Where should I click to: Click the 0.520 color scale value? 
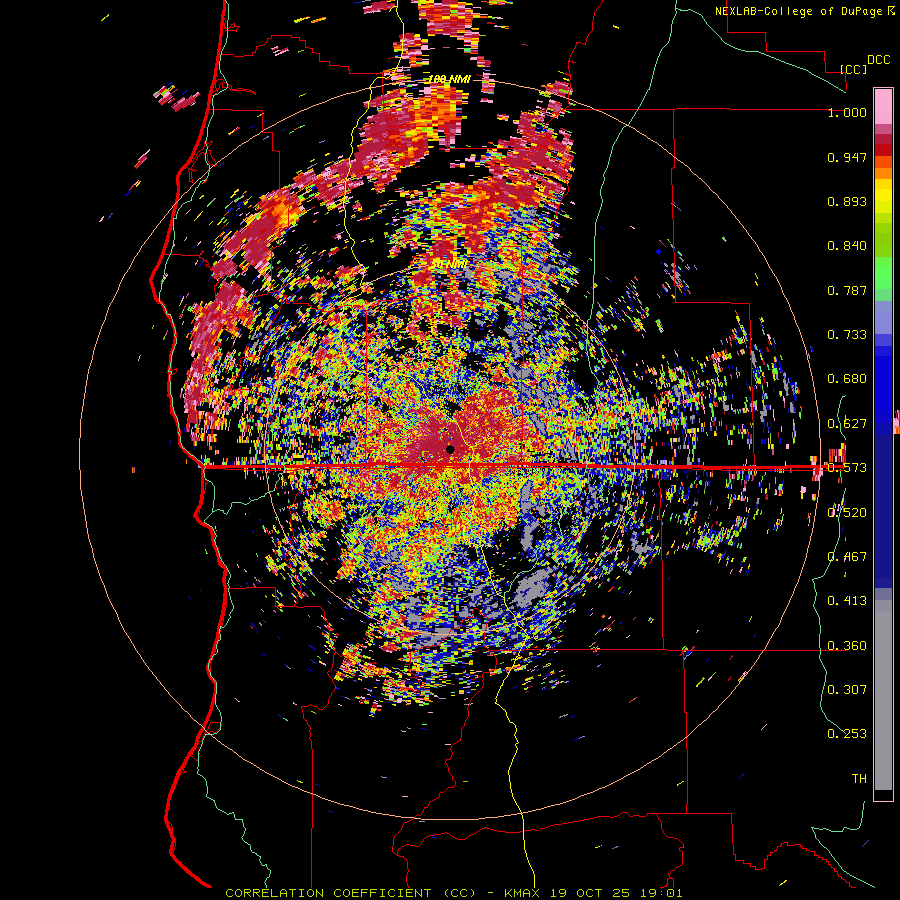847,513
